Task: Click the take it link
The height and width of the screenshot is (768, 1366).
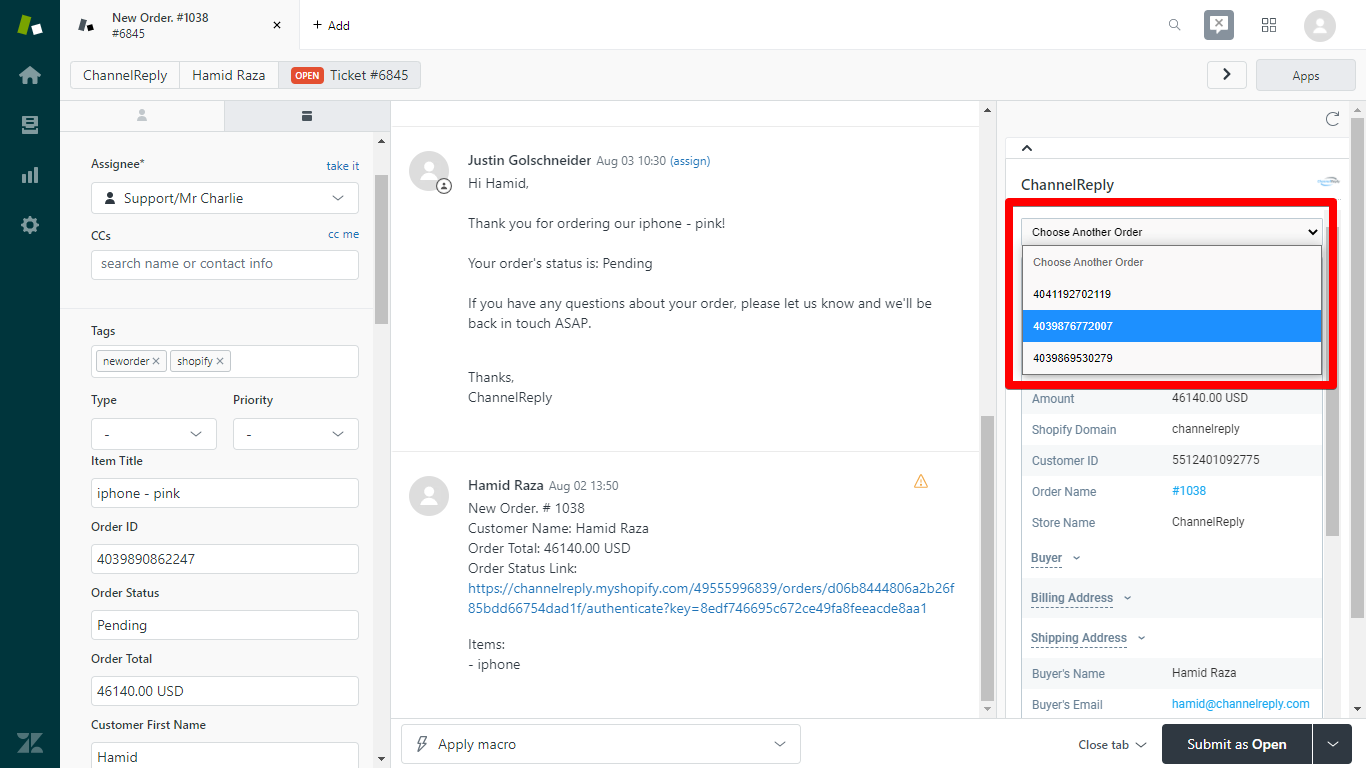Action: point(342,166)
